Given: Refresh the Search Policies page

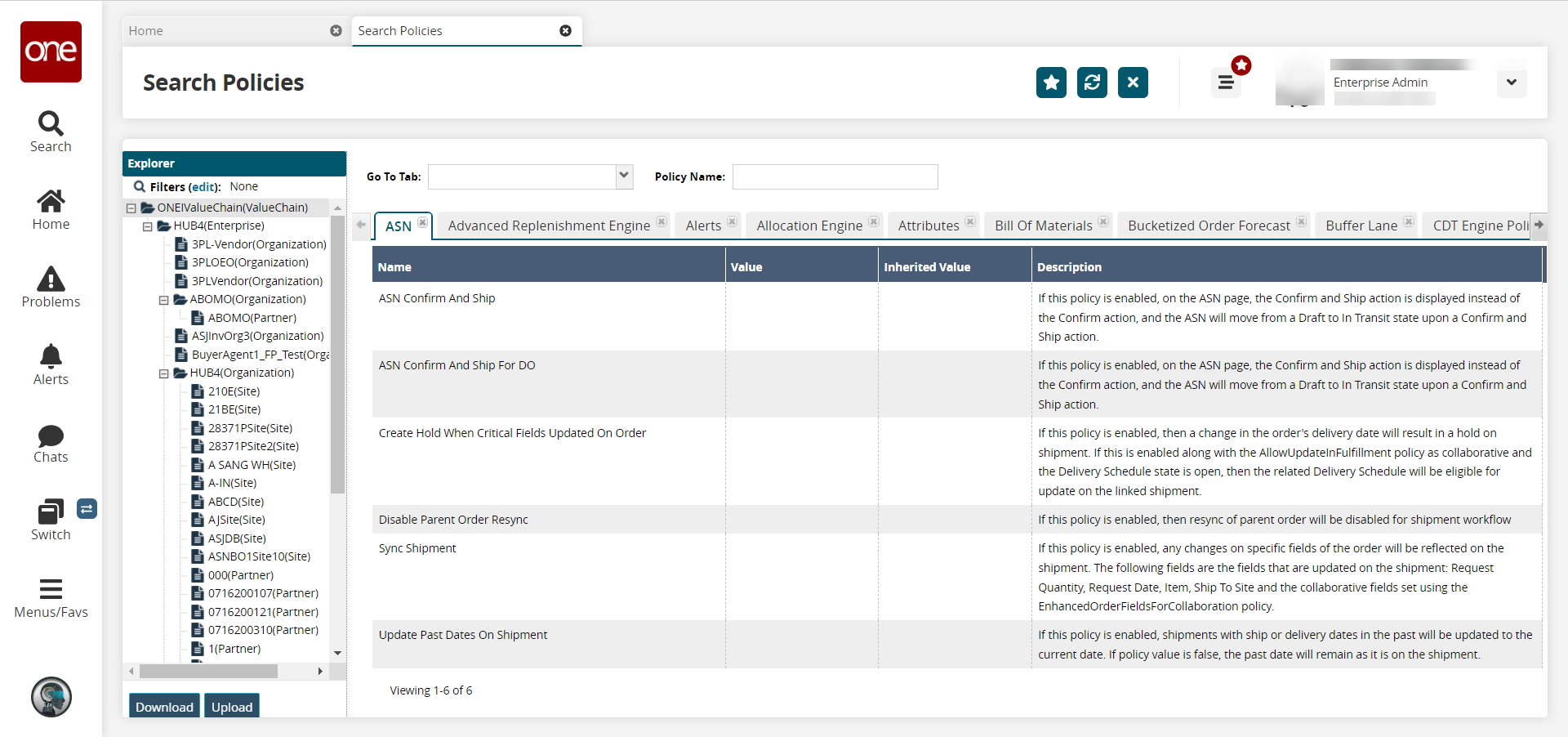Looking at the screenshot, I should pos(1092,83).
